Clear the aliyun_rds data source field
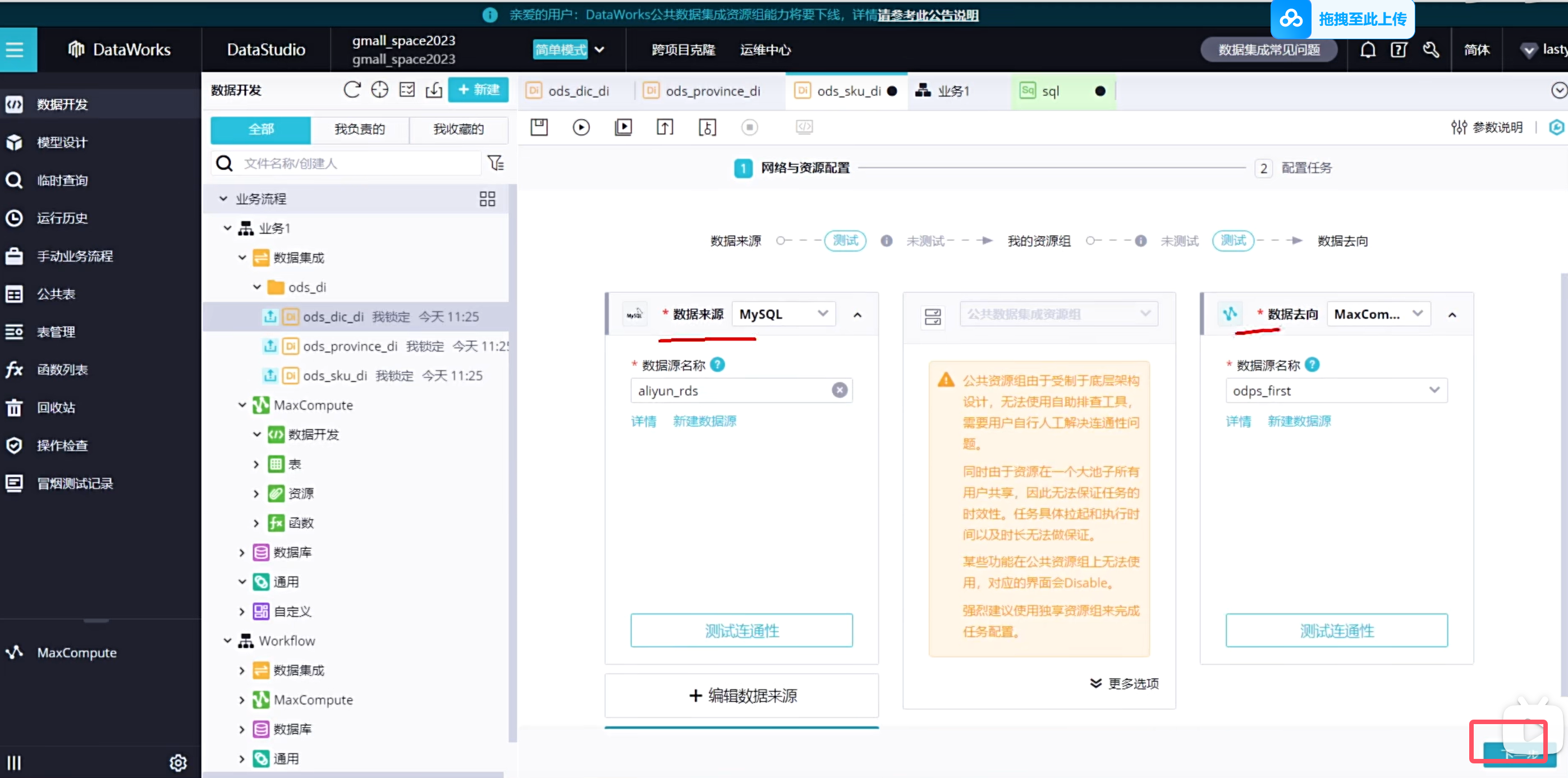This screenshot has width=1568, height=778. 839,390
